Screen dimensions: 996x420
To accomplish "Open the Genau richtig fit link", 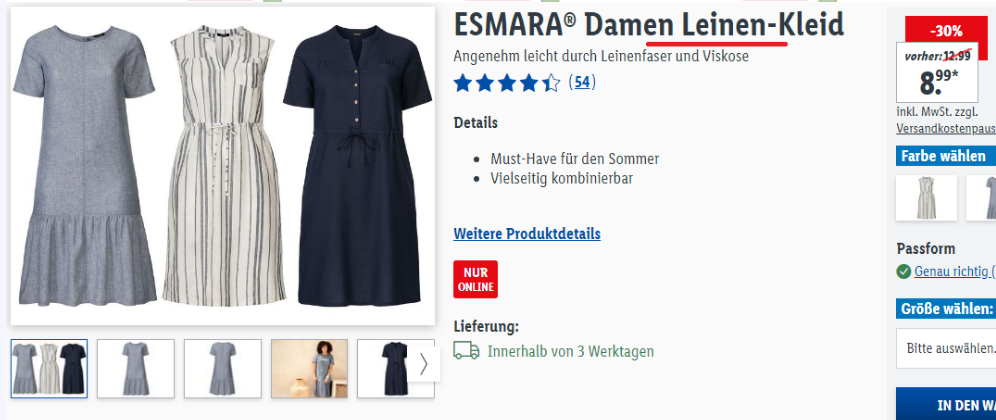I will 955,272.
